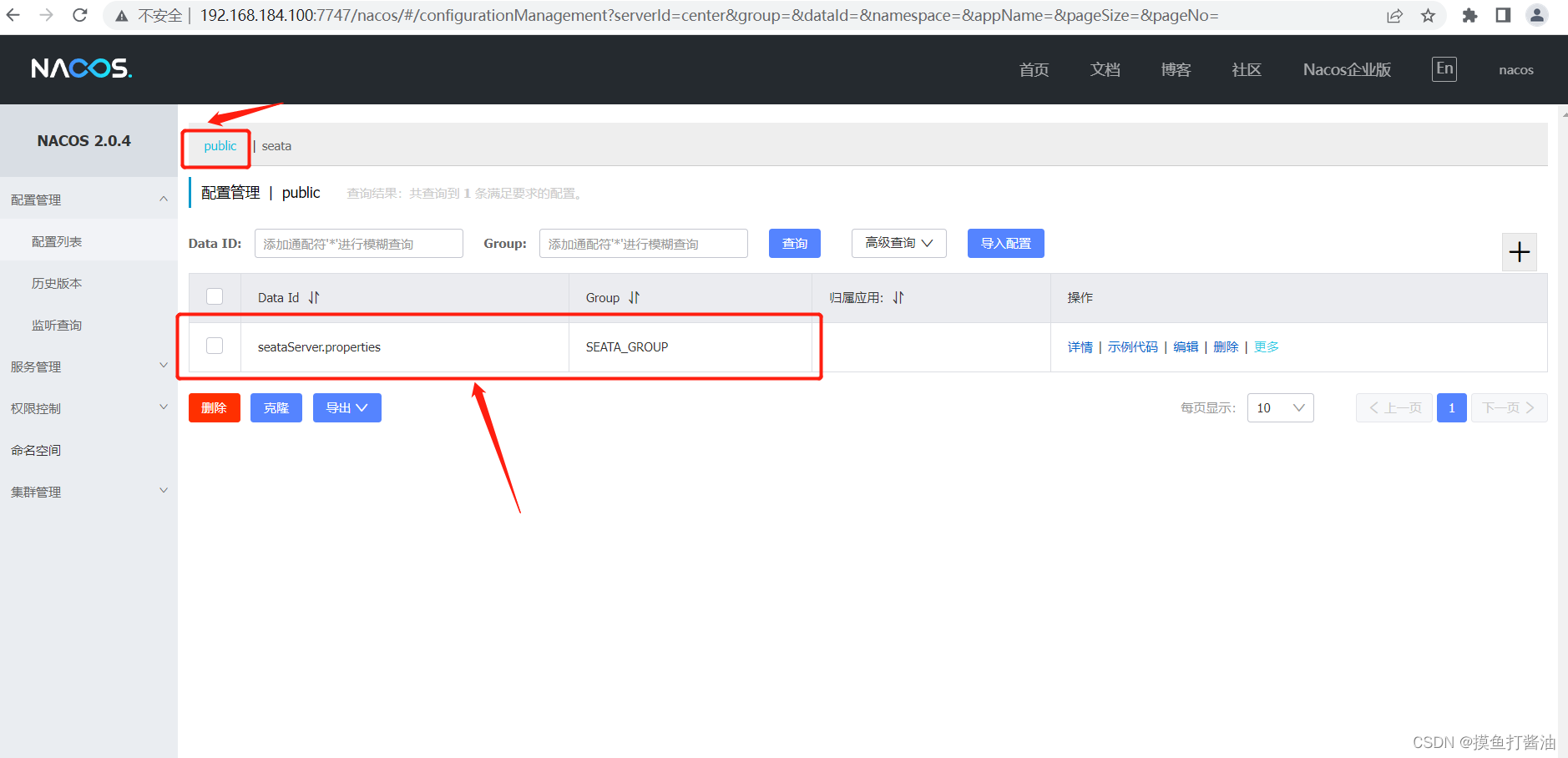Open browser profile avatar icon
The image size is (1568, 758).
coord(1537,15)
